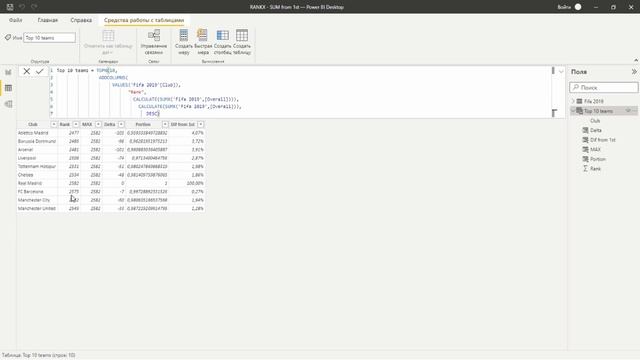
Task: Click Создать таблицу (New table) icon
Action: point(242,36)
